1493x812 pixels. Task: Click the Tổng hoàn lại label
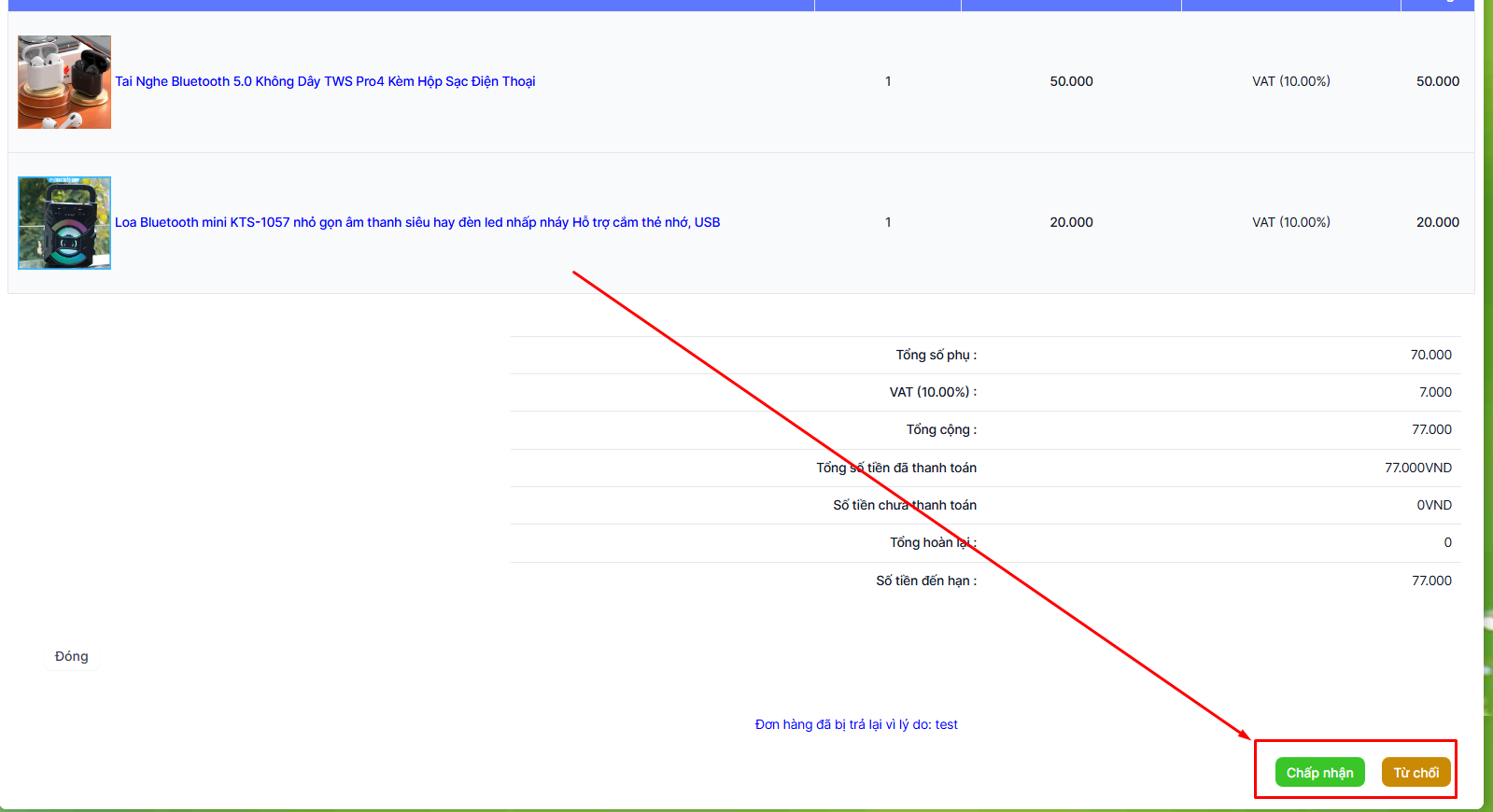pyautogui.click(x=933, y=543)
